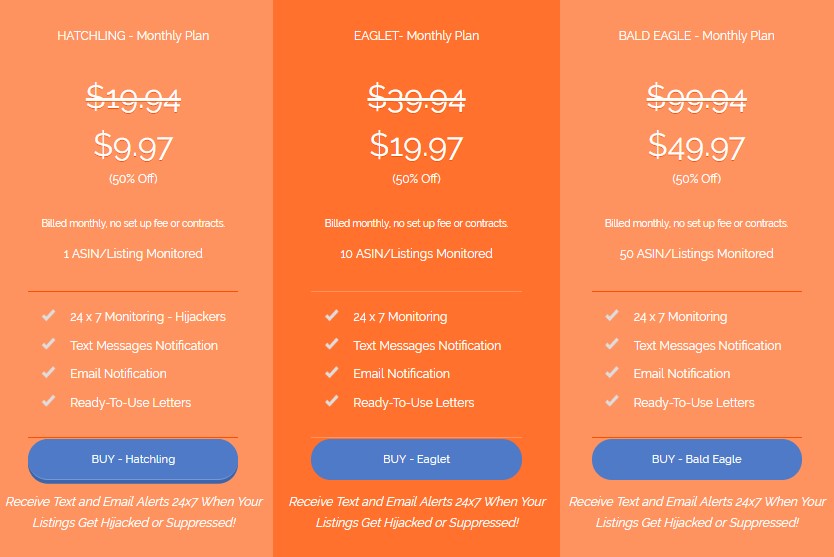Click Hatchling Text Messages Notification checkmark
The height and width of the screenshot is (557, 834).
point(48,344)
